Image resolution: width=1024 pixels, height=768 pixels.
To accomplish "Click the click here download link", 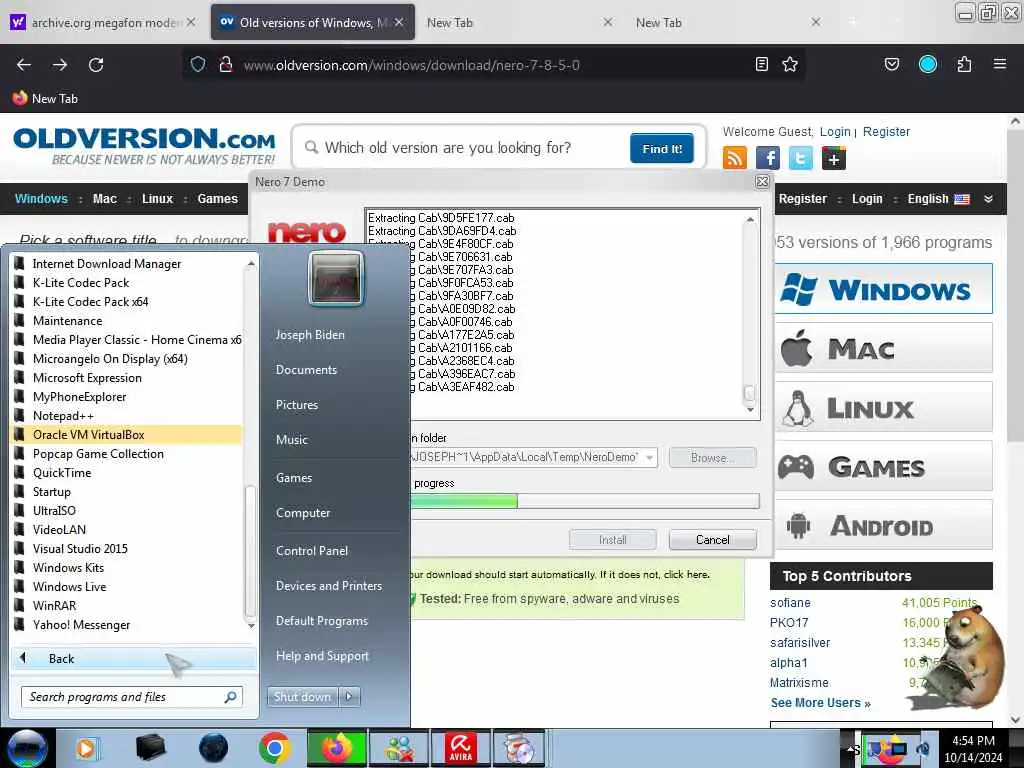I will pyautogui.click(x=686, y=575).
